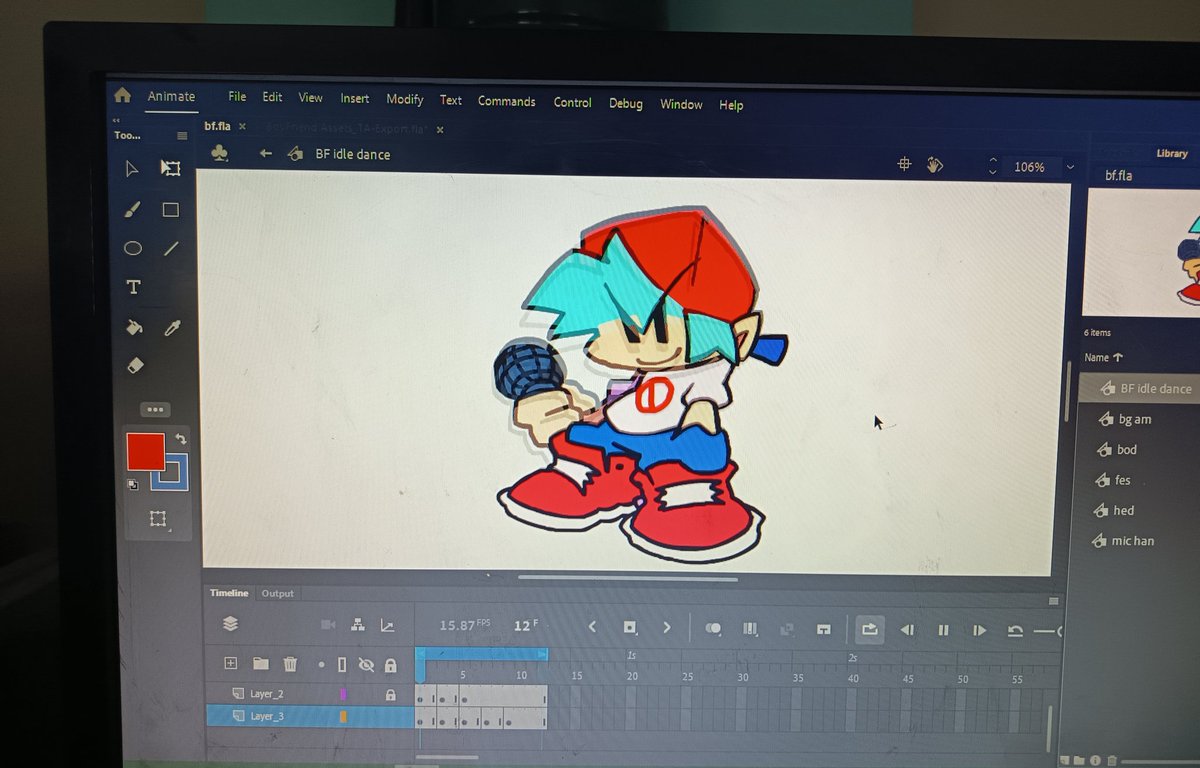Screen dimensions: 1200x768
Task: Open the Insert menu
Action: pyautogui.click(x=354, y=98)
